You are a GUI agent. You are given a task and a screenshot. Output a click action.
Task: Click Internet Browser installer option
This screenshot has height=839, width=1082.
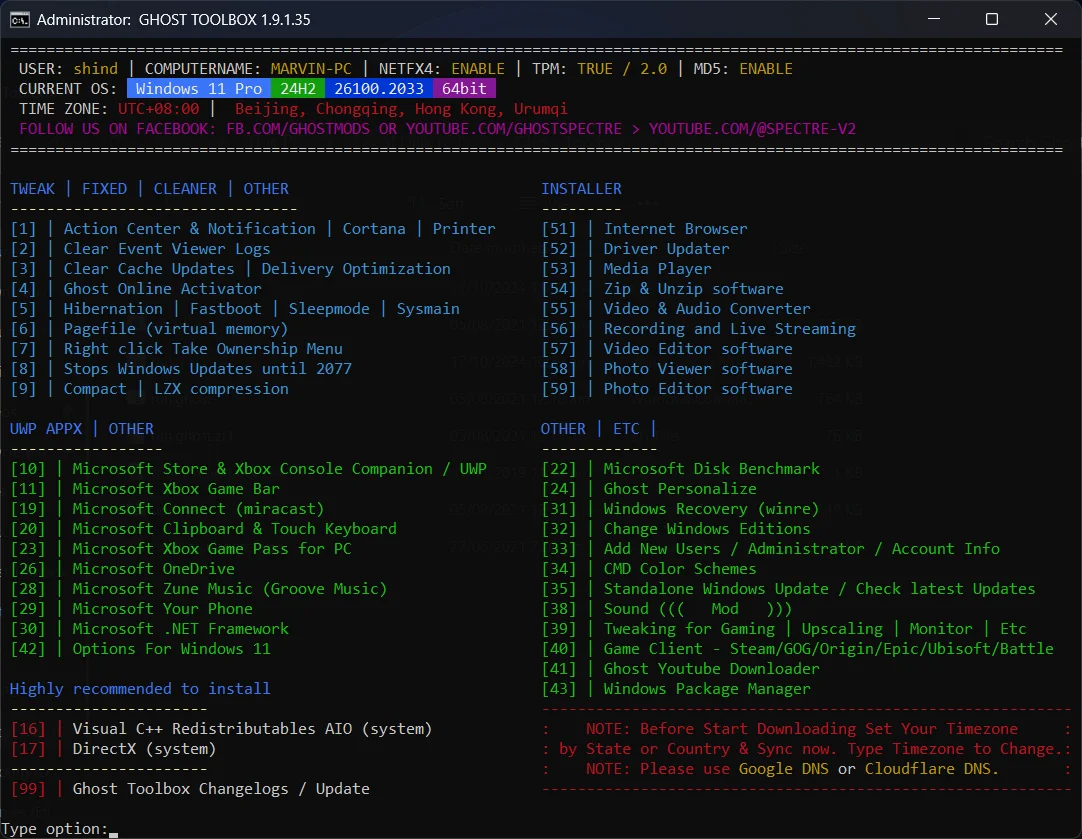tap(645, 228)
